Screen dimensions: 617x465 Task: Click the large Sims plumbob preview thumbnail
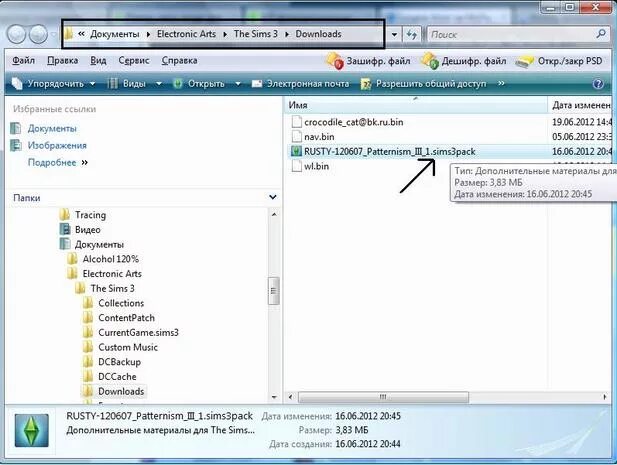click(x=31, y=430)
